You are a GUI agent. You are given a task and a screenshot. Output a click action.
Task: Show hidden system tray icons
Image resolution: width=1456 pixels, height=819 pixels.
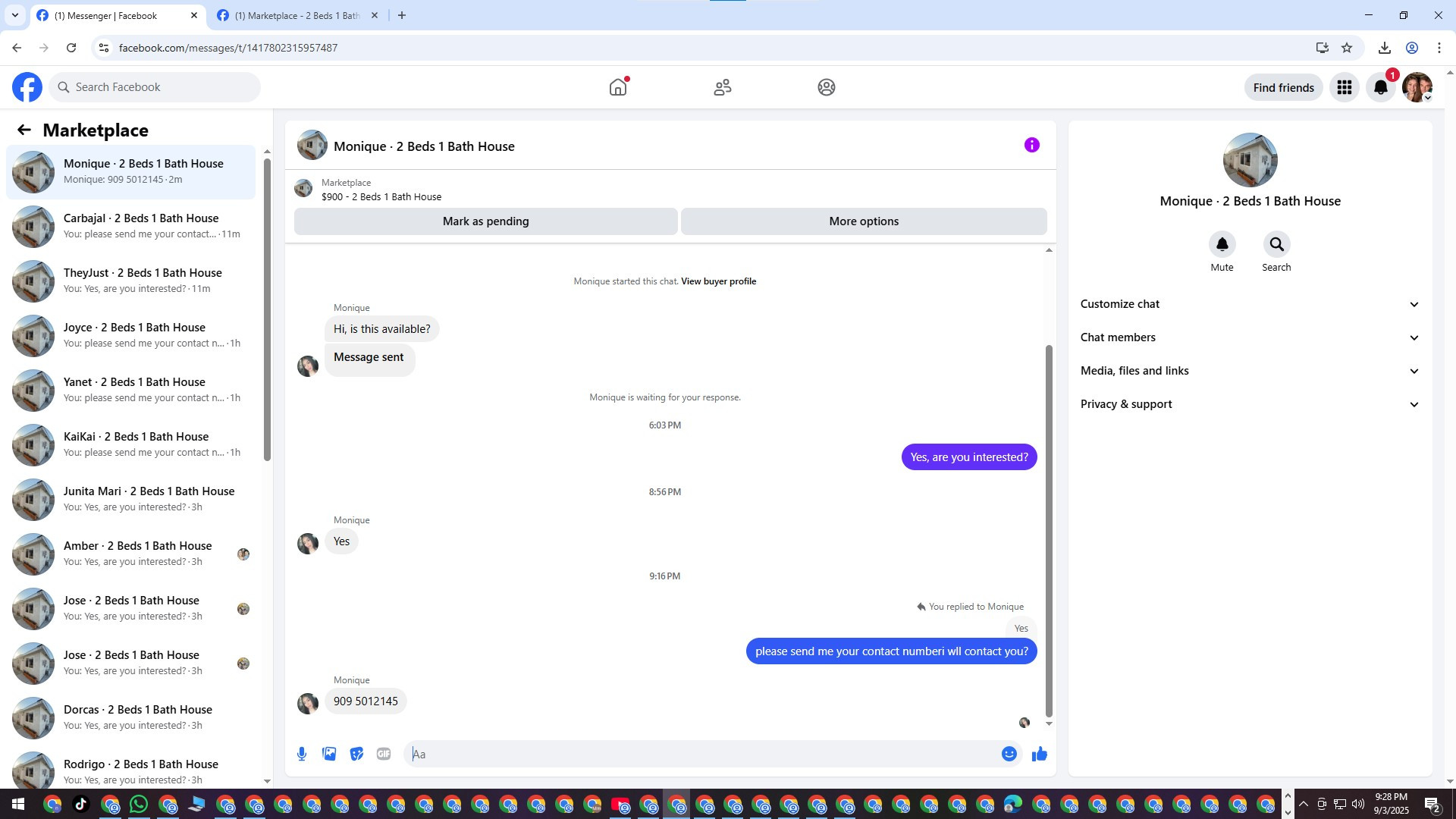(x=1303, y=805)
